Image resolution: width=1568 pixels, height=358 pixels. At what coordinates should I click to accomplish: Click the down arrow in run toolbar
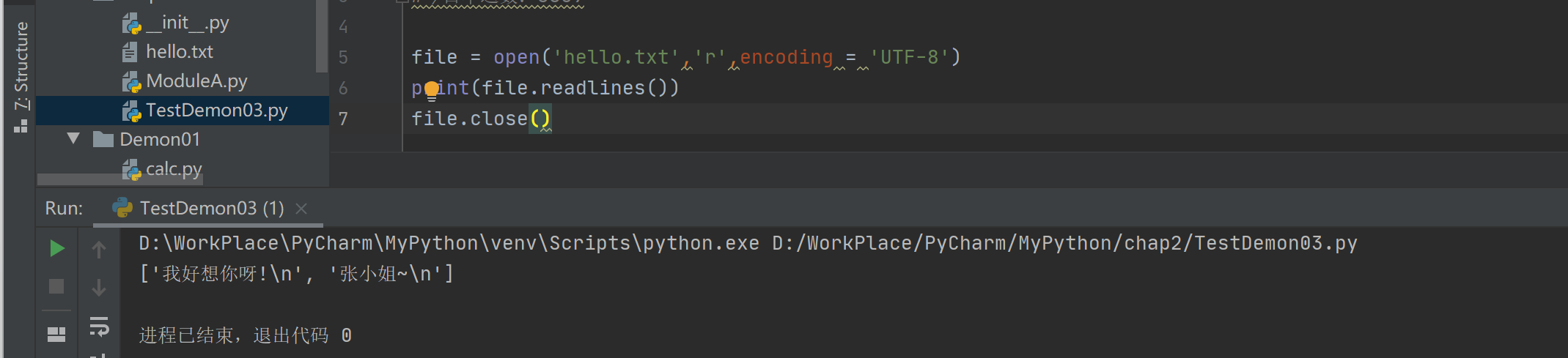pyautogui.click(x=99, y=287)
